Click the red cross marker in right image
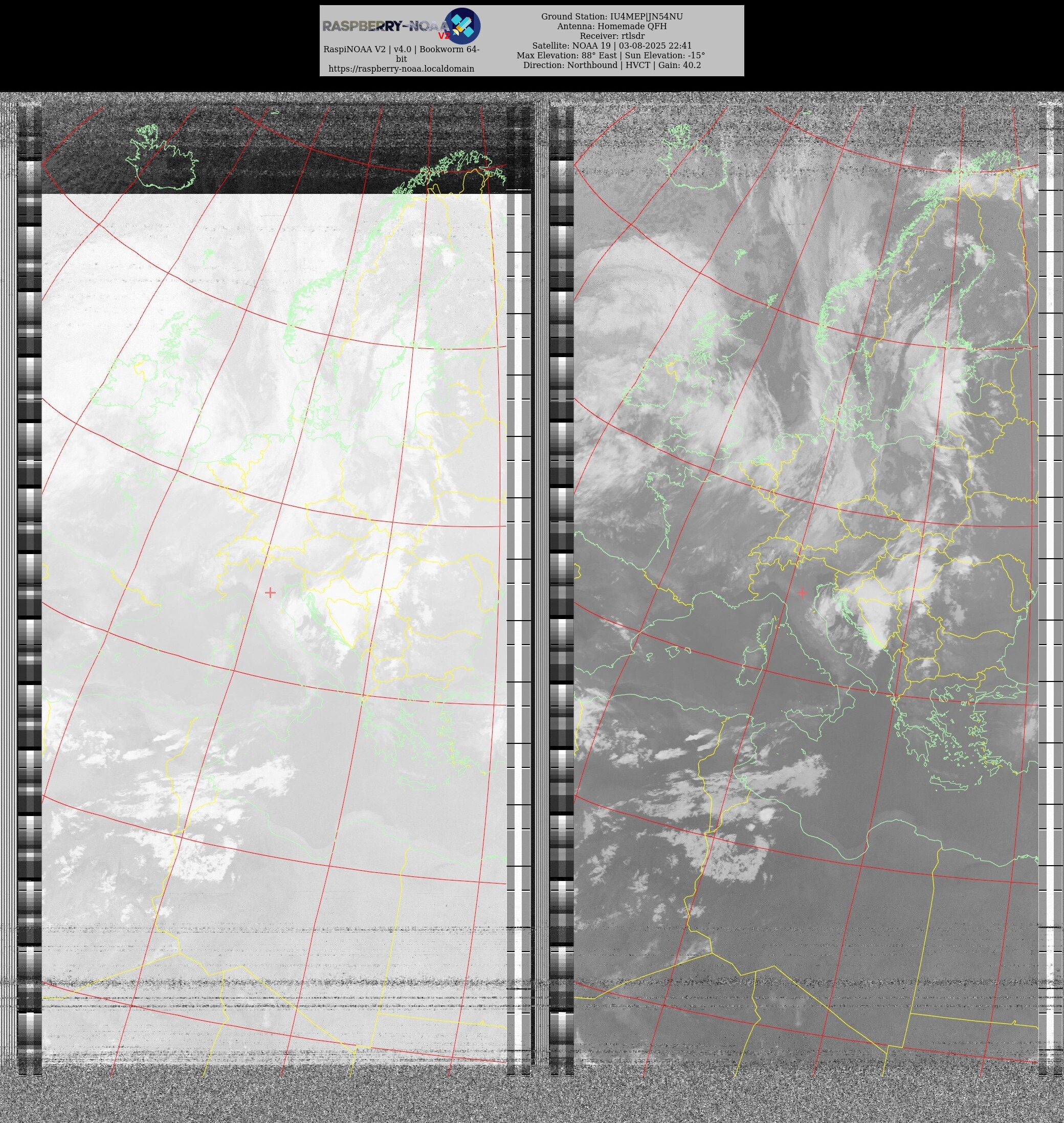The height and width of the screenshot is (1123, 1064). (802, 592)
